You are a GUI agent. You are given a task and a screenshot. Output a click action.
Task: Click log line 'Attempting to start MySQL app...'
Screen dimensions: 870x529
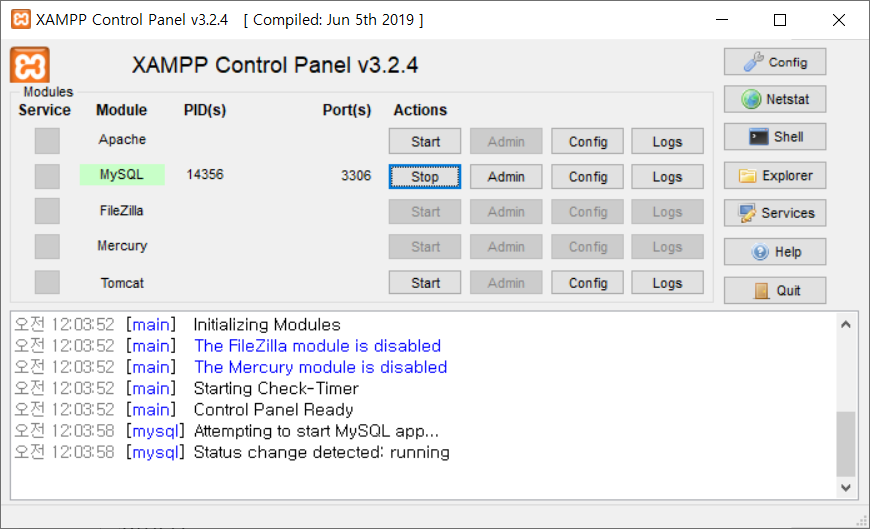(x=316, y=431)
